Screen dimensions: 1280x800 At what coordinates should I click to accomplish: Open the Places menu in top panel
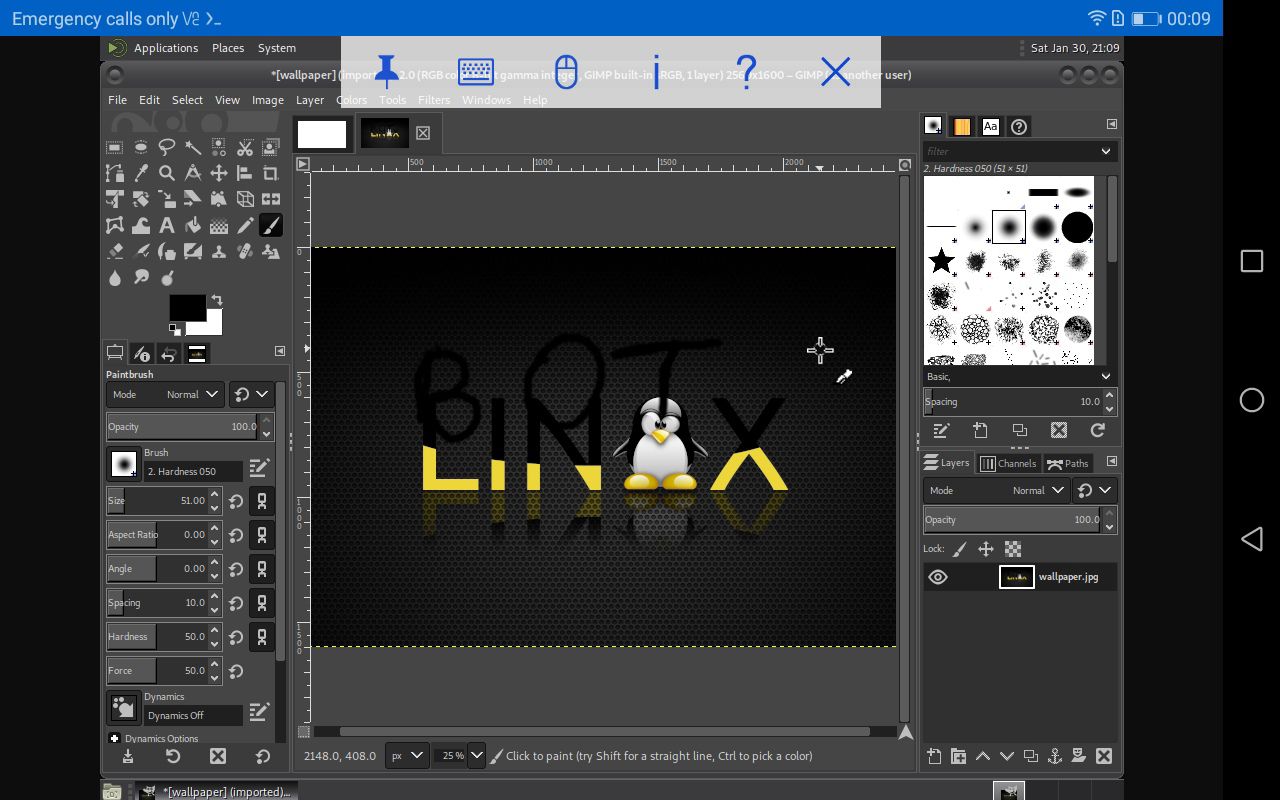pyautogui.click(x=228, y=48)
